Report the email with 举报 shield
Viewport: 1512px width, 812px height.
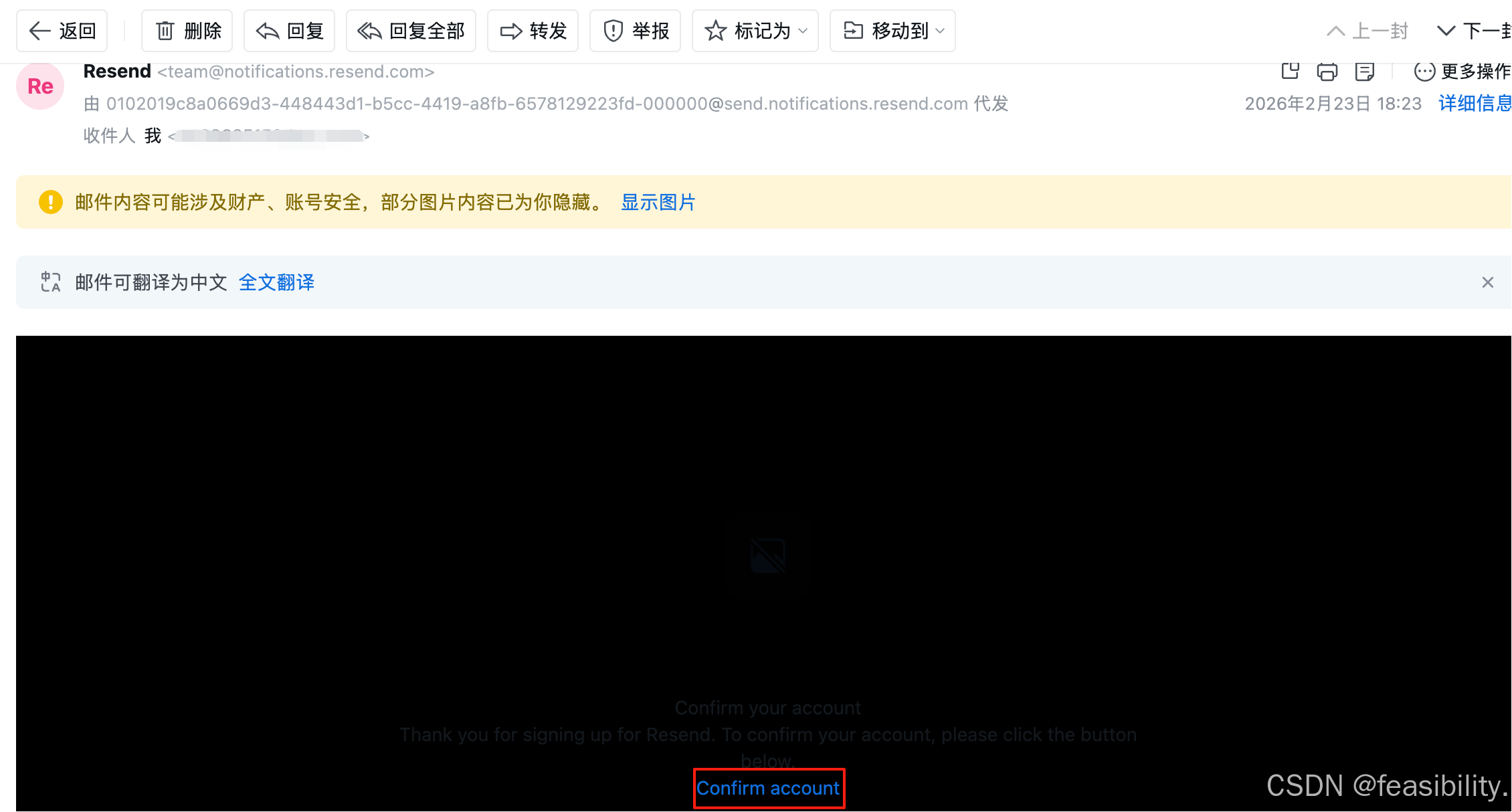tap(635, 31)
